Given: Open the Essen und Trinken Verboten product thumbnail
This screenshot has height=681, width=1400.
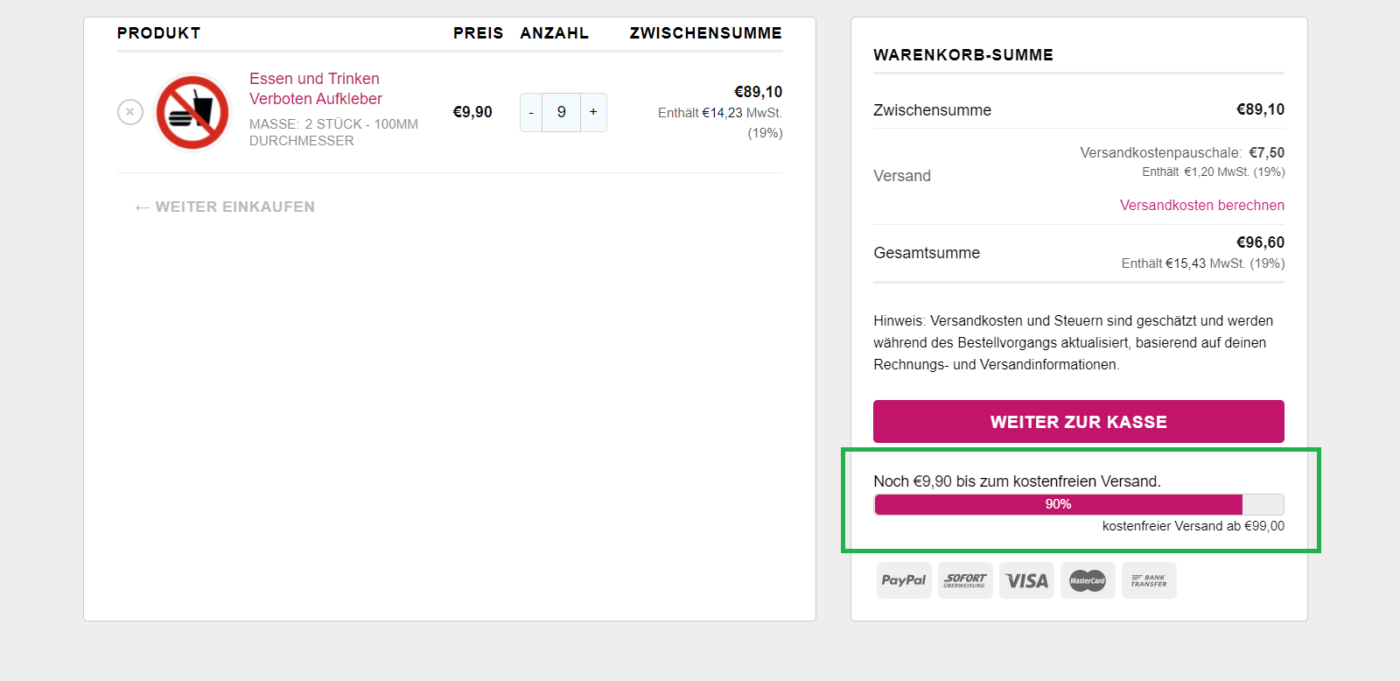Looking at the screenshot, I should click(x=193, y=112).
